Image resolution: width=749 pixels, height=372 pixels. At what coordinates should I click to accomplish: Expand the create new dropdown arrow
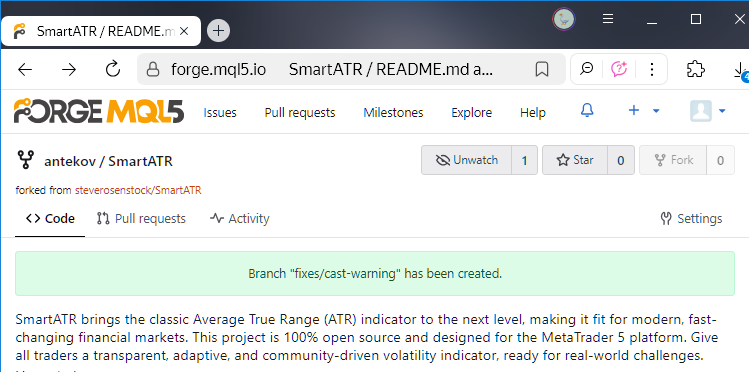click(656, 111)
